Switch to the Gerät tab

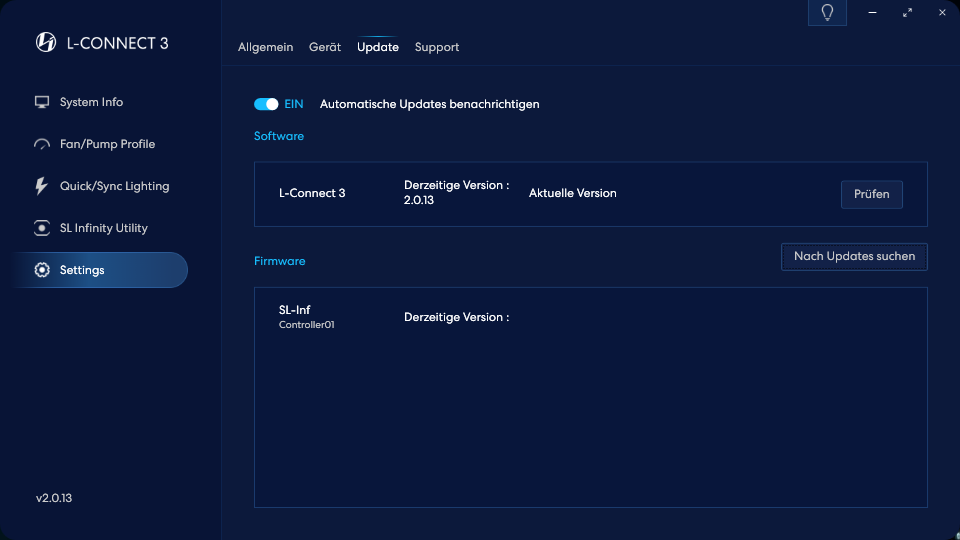(x=324, y=47)
